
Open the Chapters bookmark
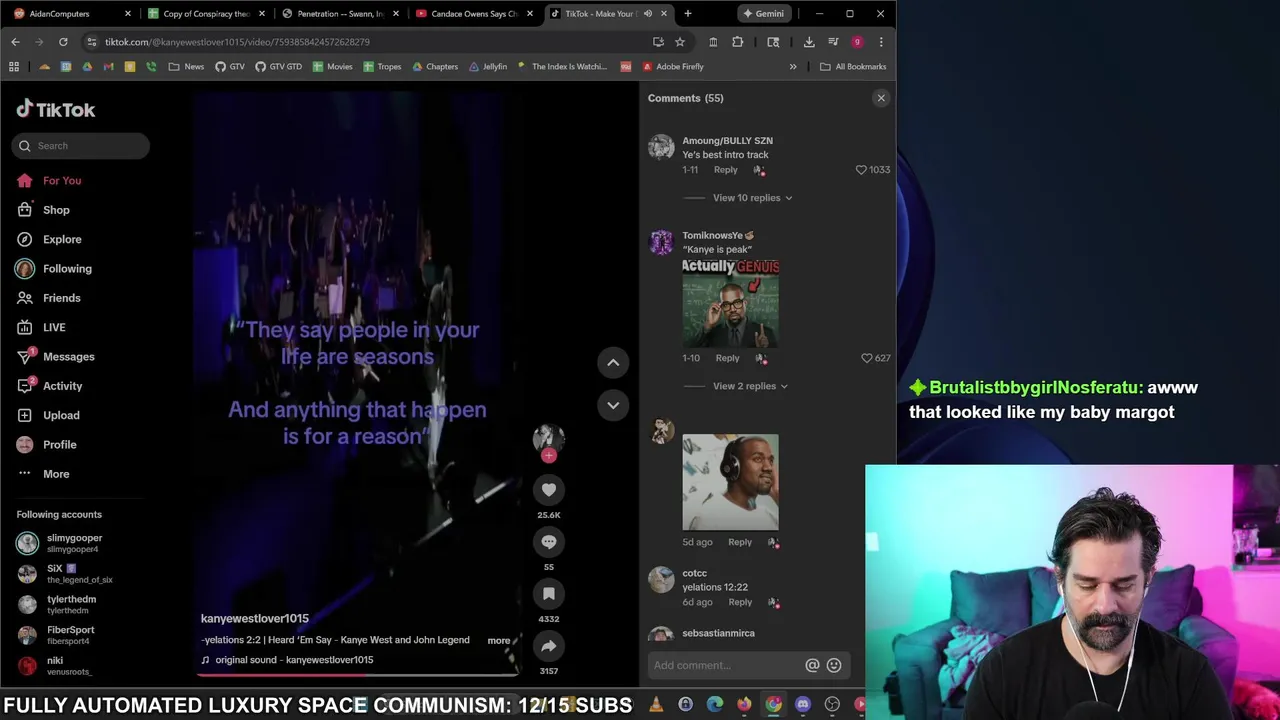point(434,67)
